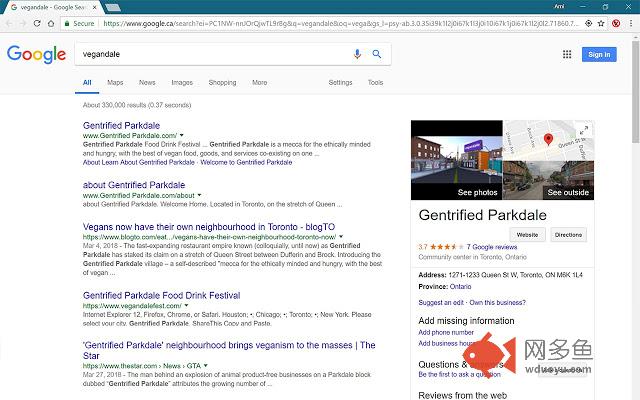The image size is (640, 400).
Task: Click the red map pin marker
Action: (x=549, y=140)
